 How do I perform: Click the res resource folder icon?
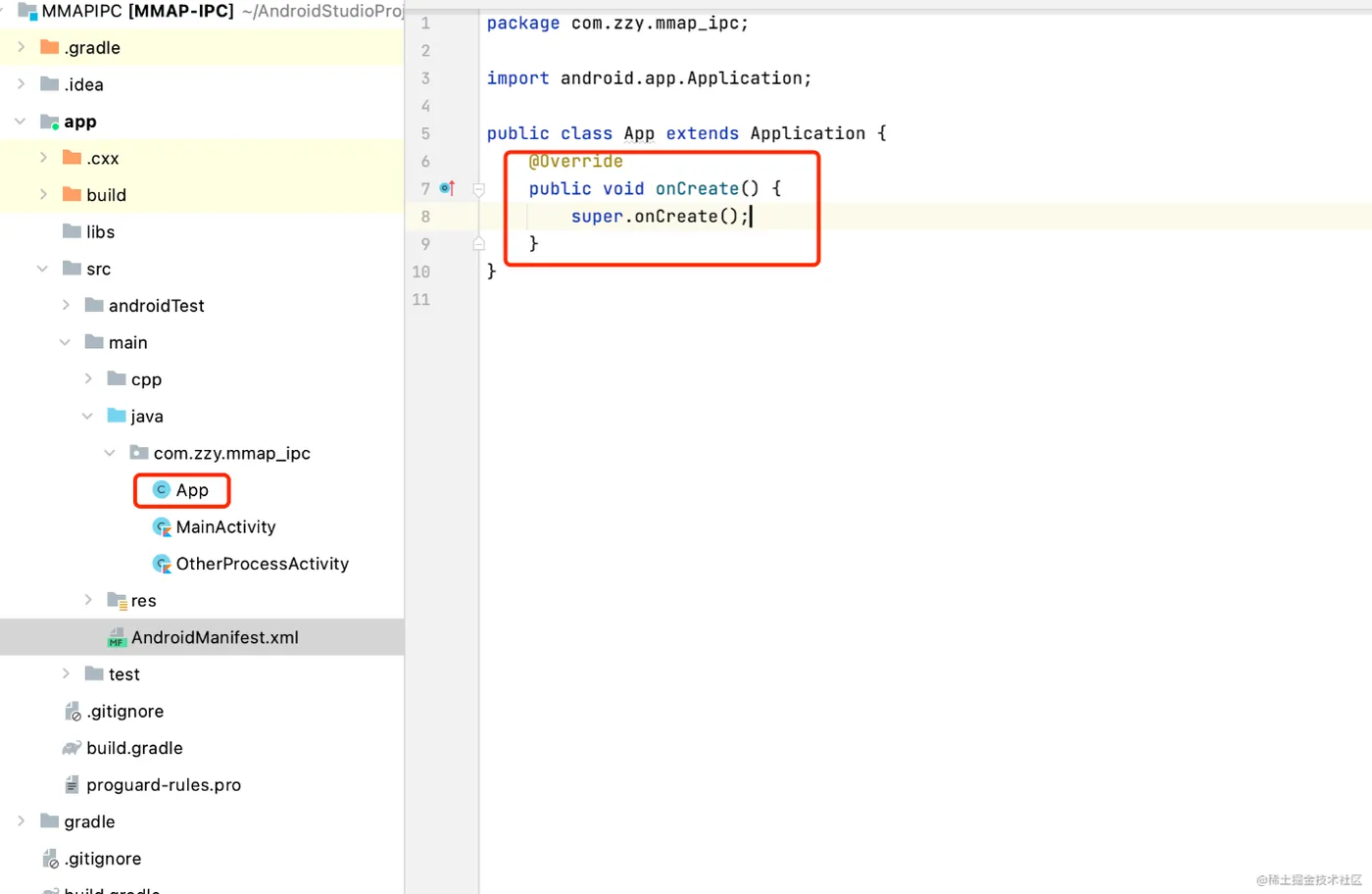pyautogui.click(x=118, y=600)
